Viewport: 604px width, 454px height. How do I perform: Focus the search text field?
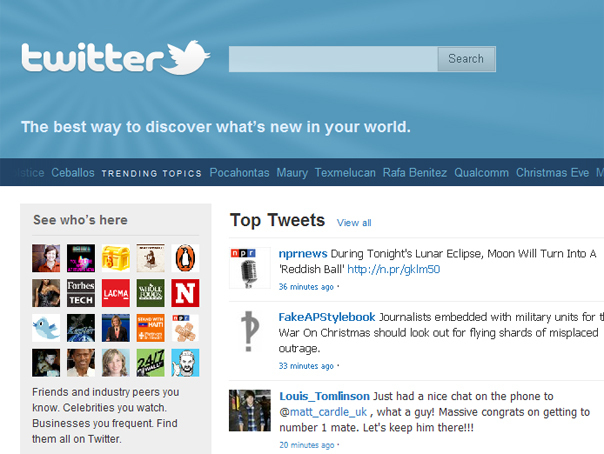coord(333,59)
